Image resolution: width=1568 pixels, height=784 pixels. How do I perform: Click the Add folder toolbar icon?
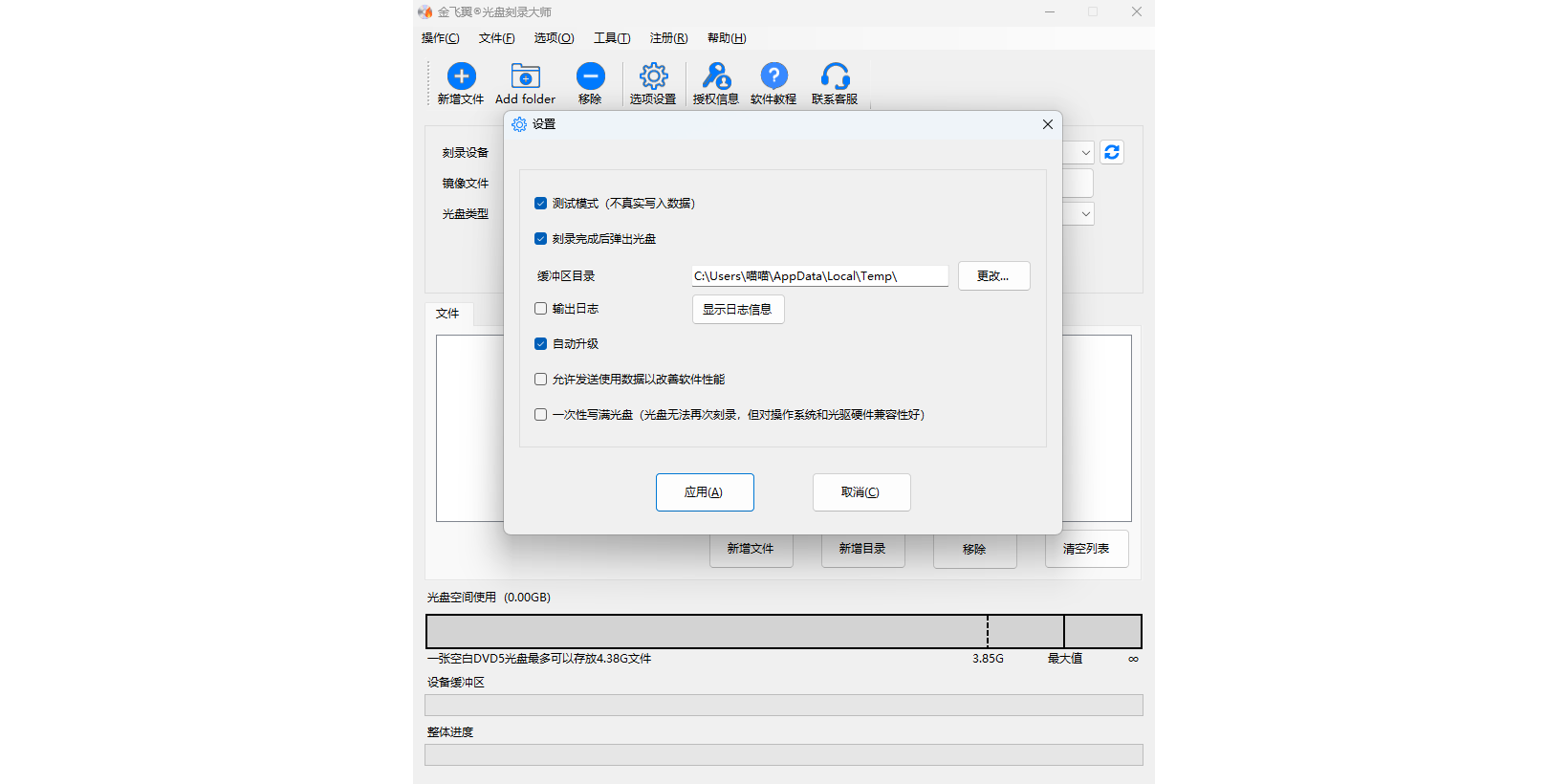point(525,76)
